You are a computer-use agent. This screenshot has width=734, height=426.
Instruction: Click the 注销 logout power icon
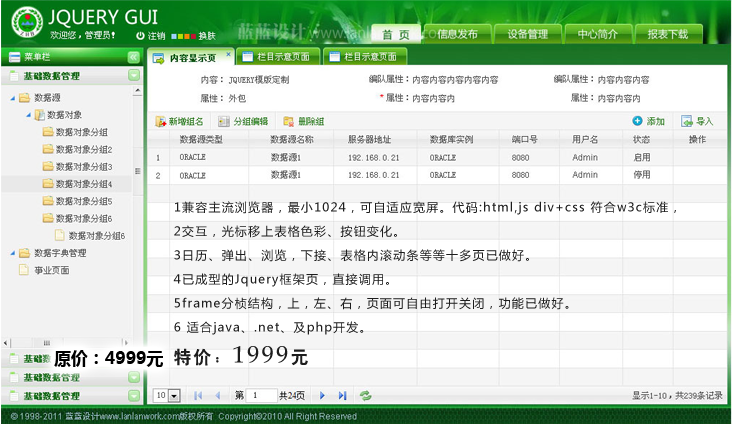(x=140, y=36)
